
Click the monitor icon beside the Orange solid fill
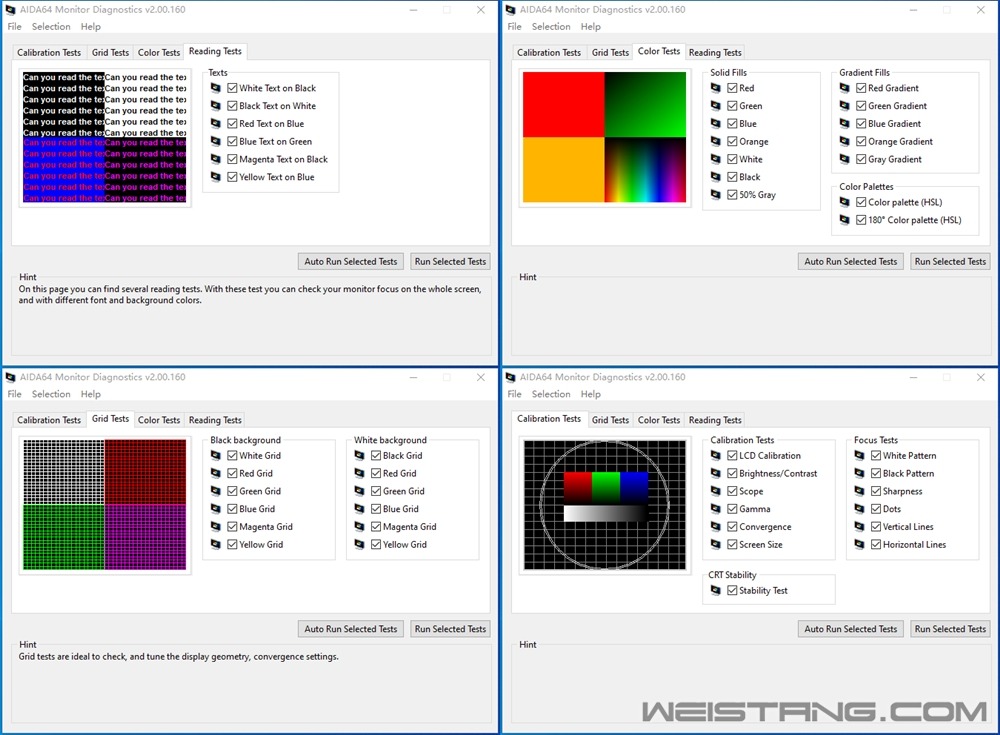click(716, 142)
